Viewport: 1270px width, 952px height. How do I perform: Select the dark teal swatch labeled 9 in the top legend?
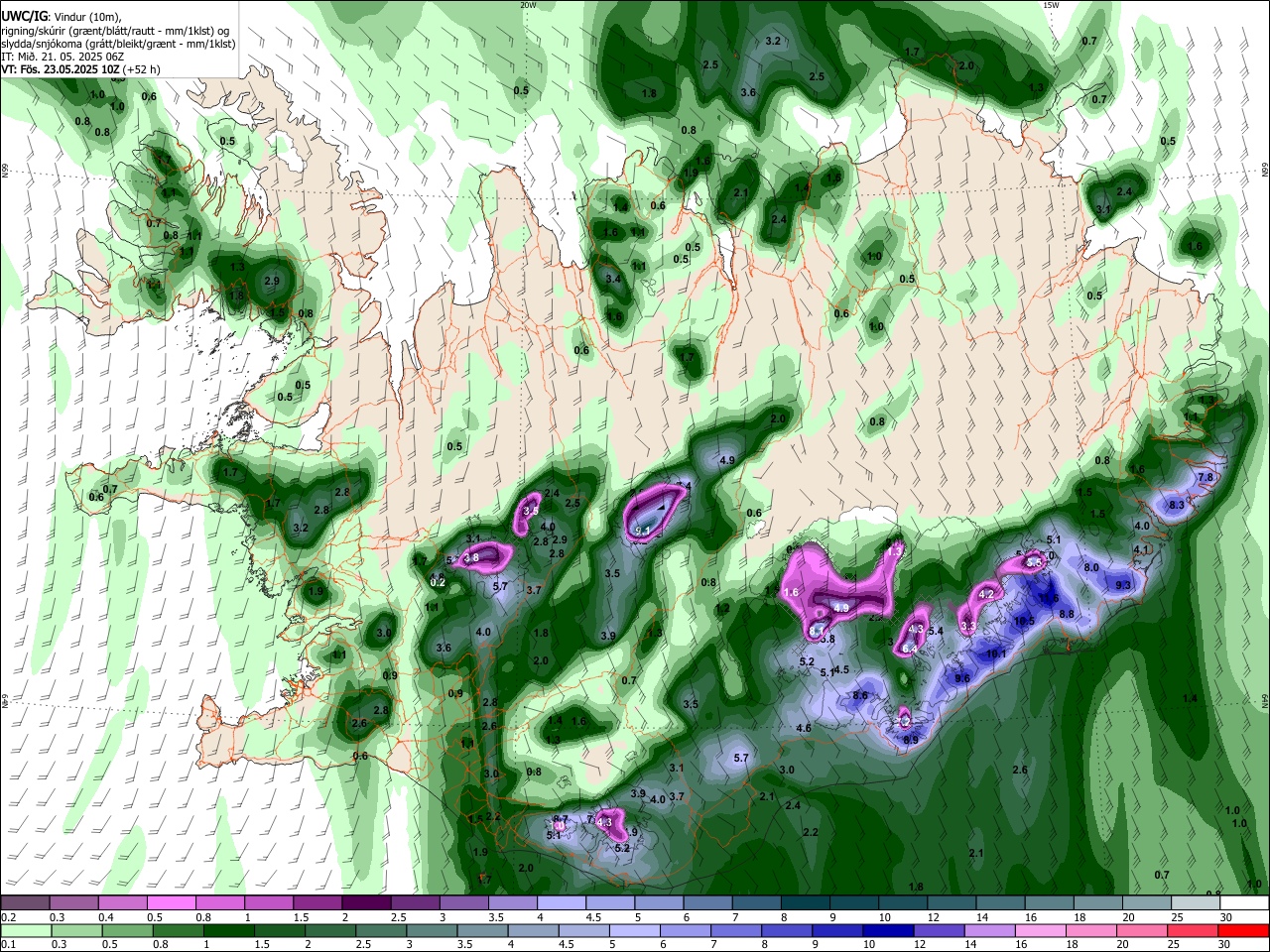(x=854, y=902)
